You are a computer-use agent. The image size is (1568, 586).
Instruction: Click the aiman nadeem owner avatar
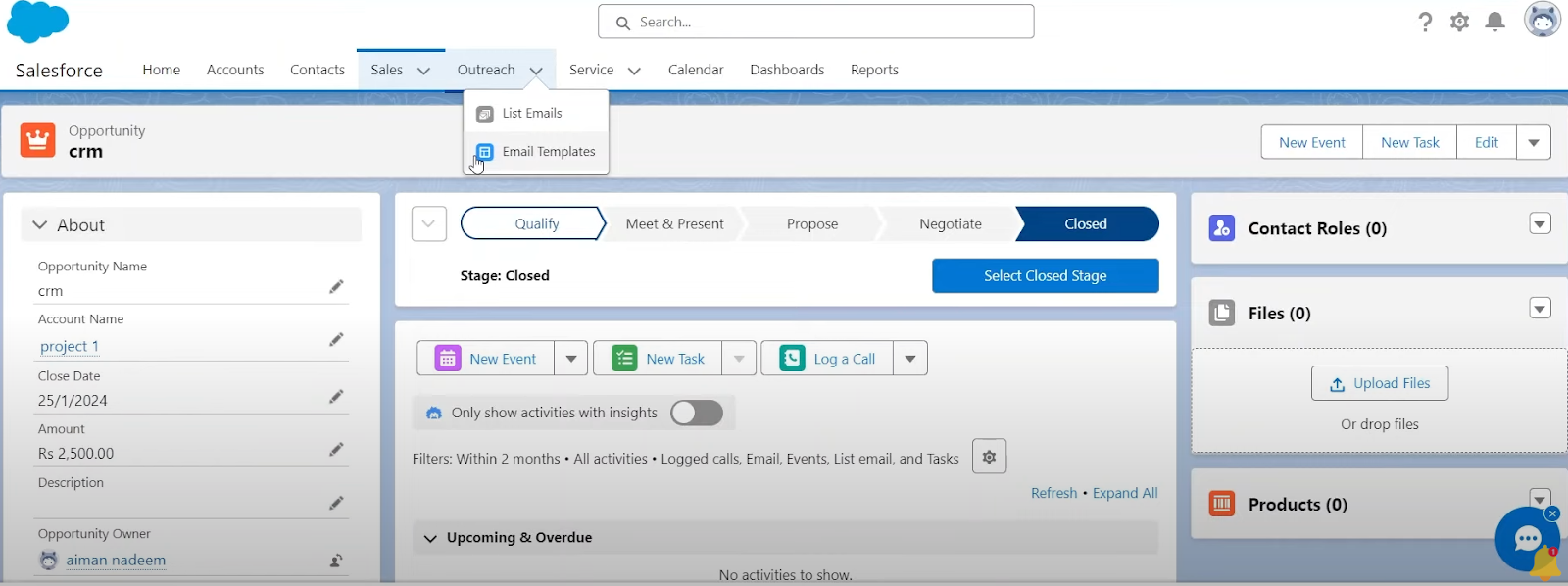[48, 561]
